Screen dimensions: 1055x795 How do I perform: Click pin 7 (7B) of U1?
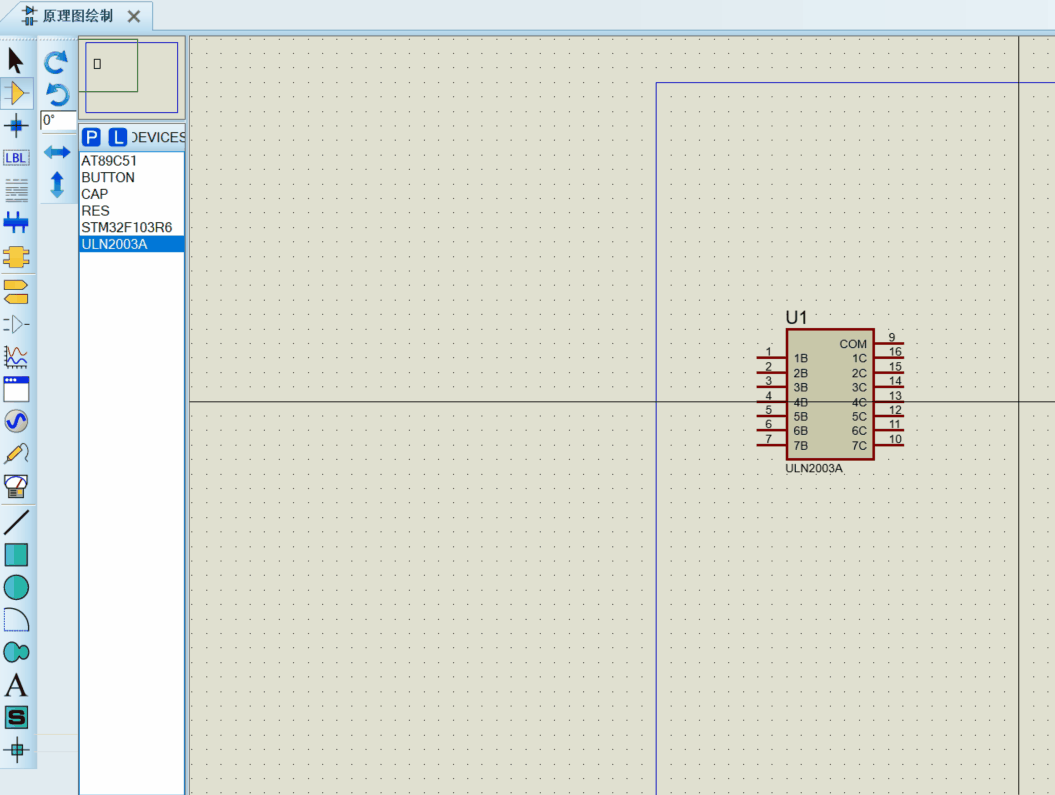[x=772, y=444]
